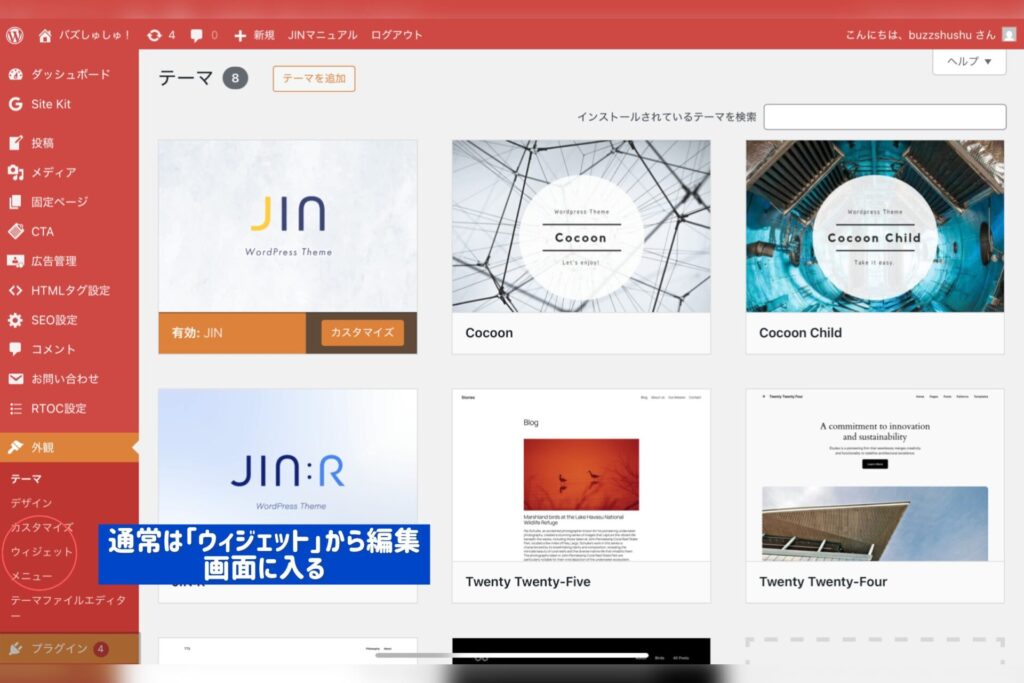Open updates via the circular arrows icon
This screenshot has width=1024, height=683.
click(154, 35)
